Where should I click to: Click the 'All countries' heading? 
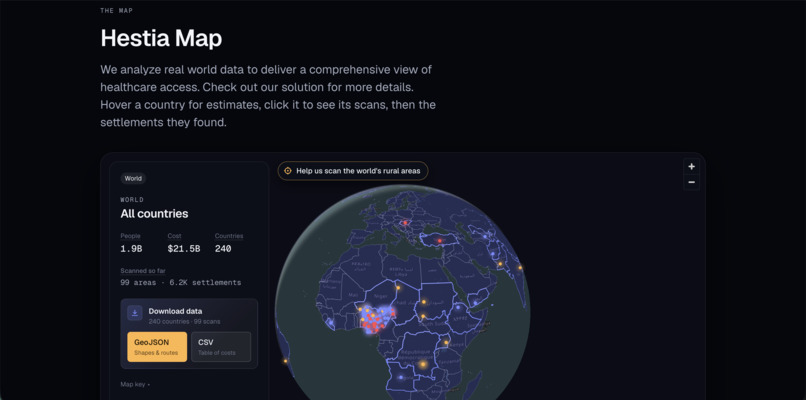coord(154,214)
